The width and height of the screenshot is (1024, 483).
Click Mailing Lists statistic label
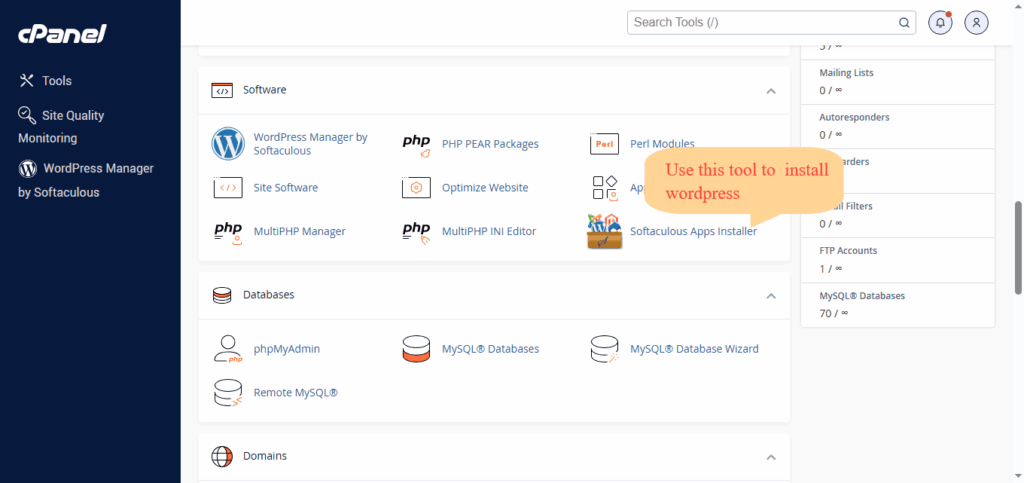(x=846, y=73)
